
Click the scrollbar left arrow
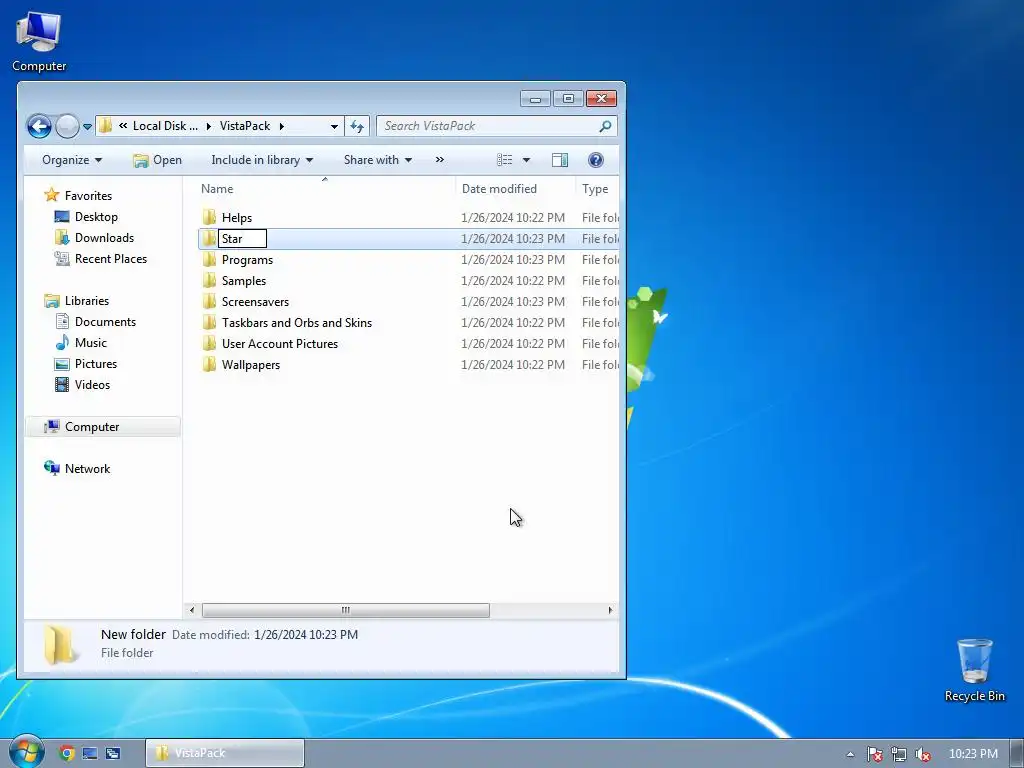pos(191,610)
